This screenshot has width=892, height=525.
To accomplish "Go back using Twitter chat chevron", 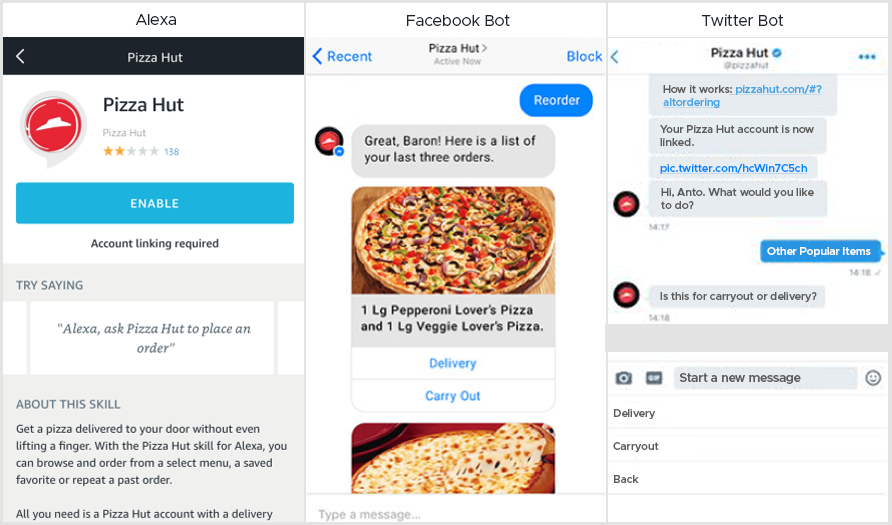I will click(x=615, y=56).
